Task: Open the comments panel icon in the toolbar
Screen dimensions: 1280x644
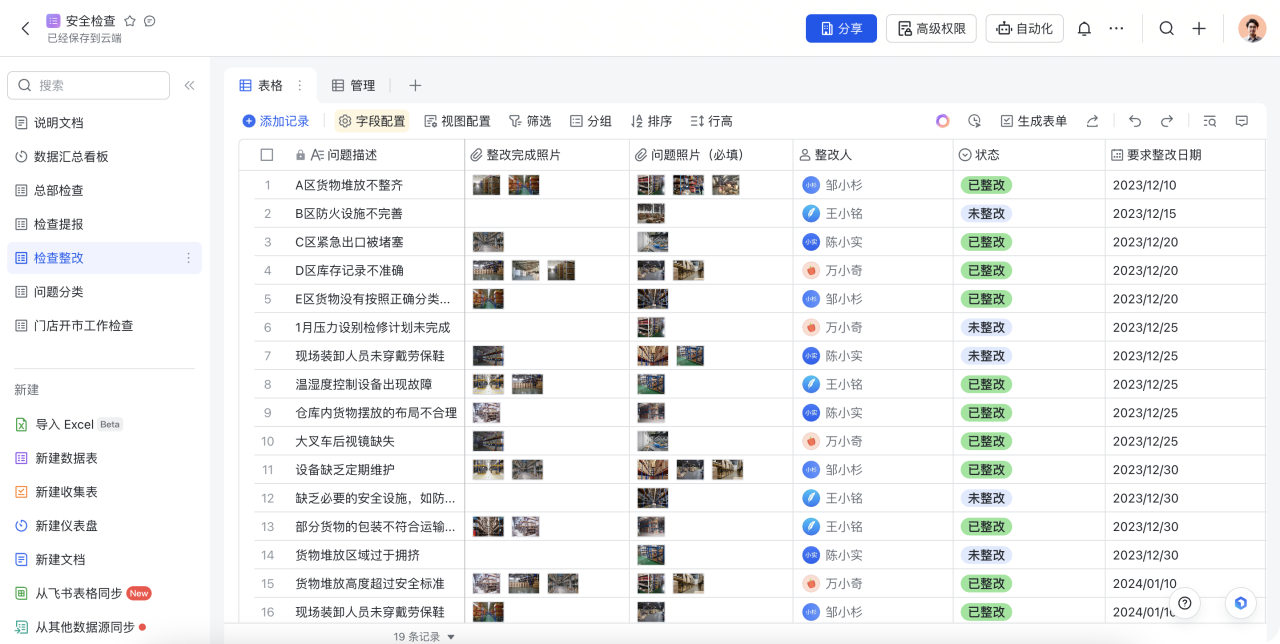Action: pos(1242,121)
